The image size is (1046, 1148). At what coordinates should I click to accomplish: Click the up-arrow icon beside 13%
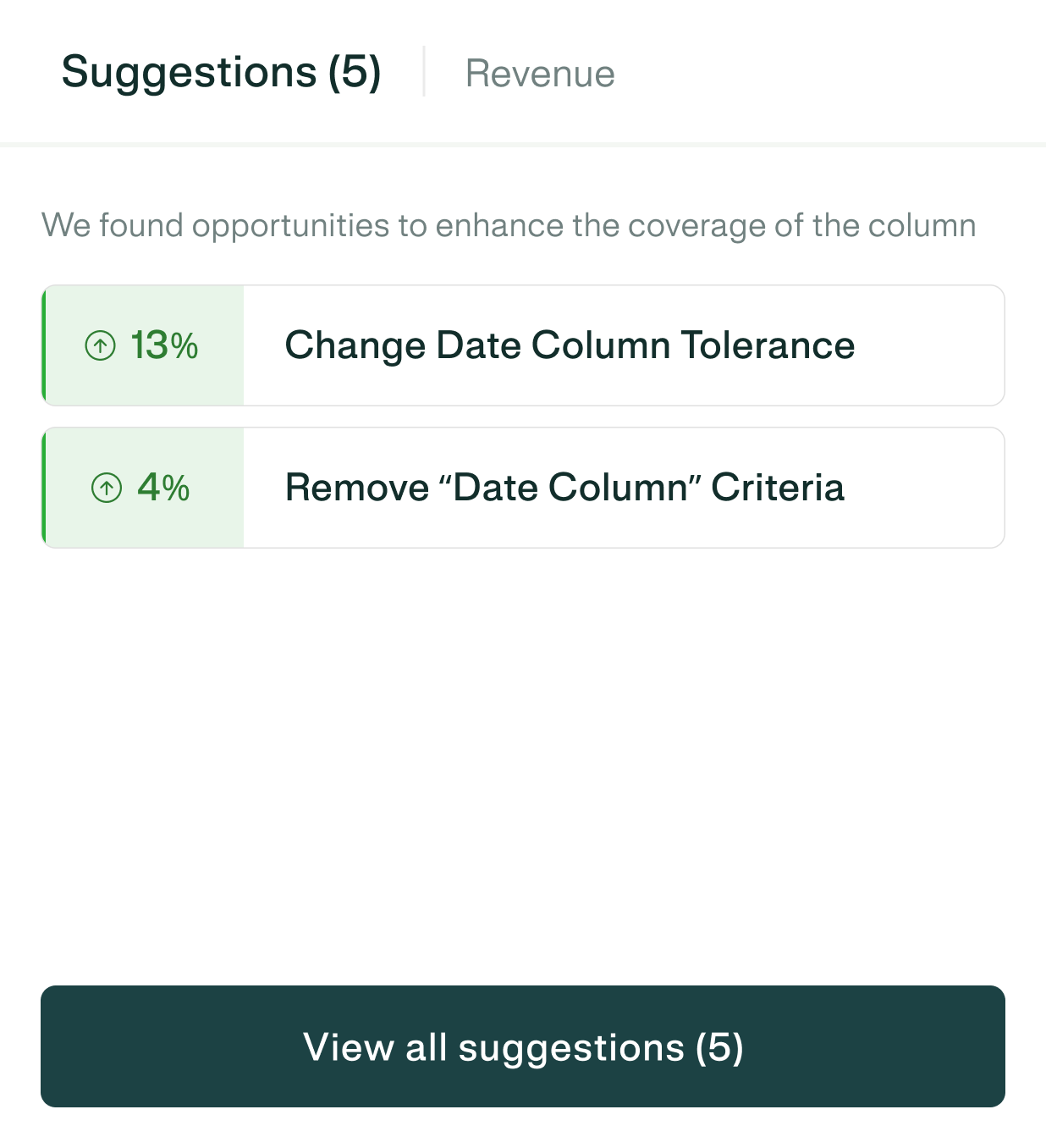[x=100, y=345]
